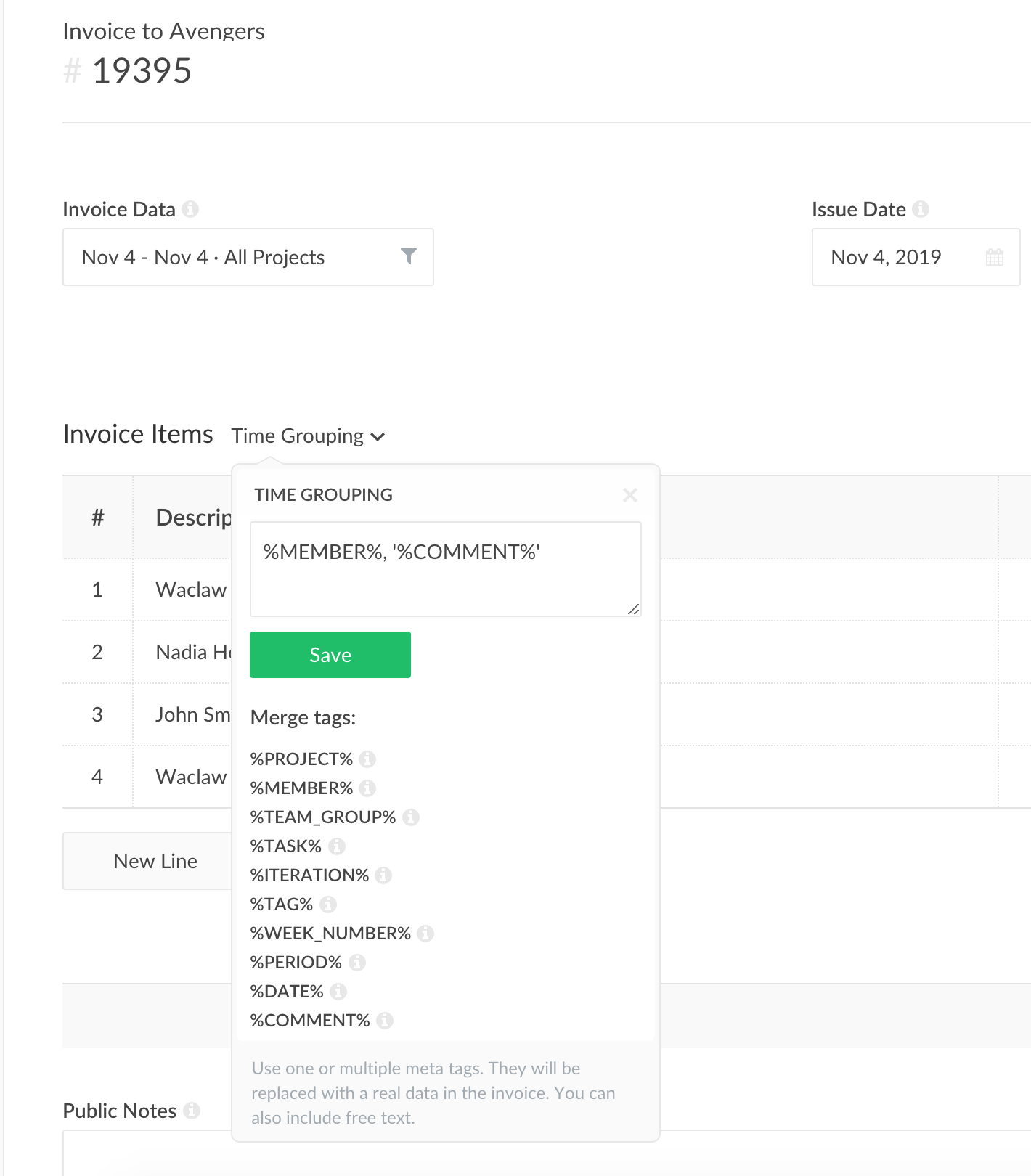Click the Public Notes text area

point(547,1153)
